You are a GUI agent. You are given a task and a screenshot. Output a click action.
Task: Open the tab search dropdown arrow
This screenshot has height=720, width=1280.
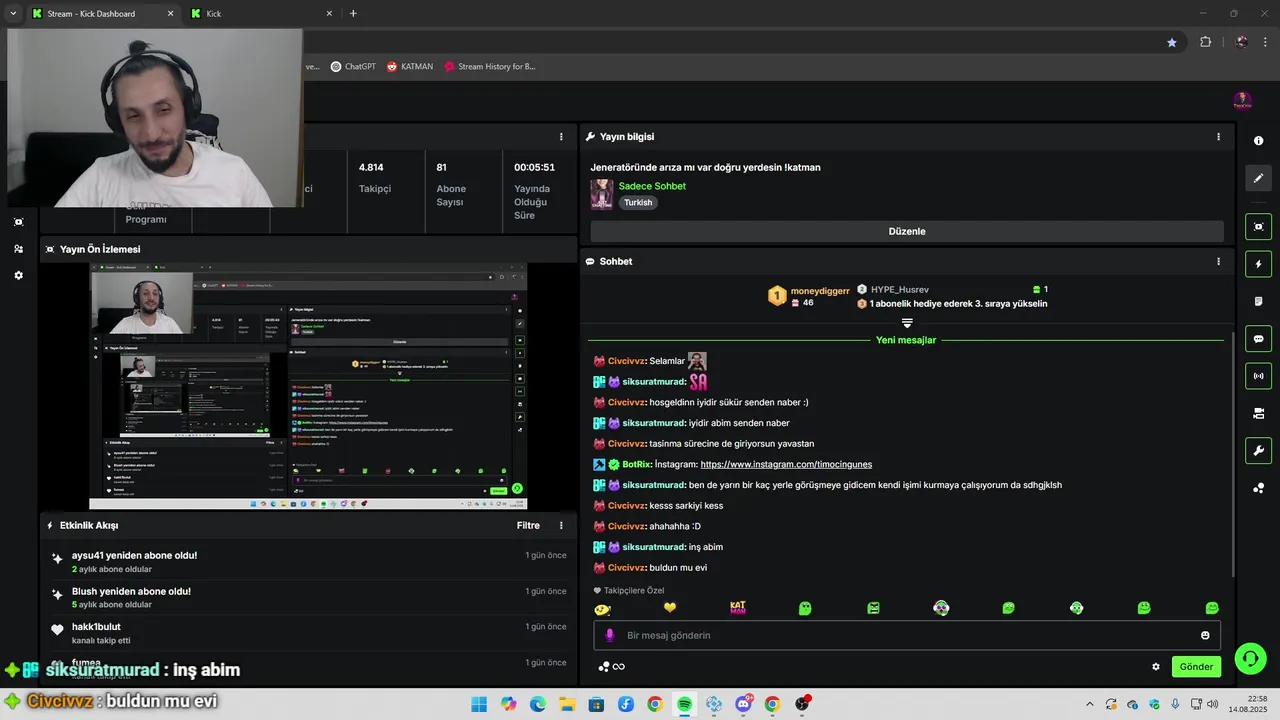click(13, 14)
